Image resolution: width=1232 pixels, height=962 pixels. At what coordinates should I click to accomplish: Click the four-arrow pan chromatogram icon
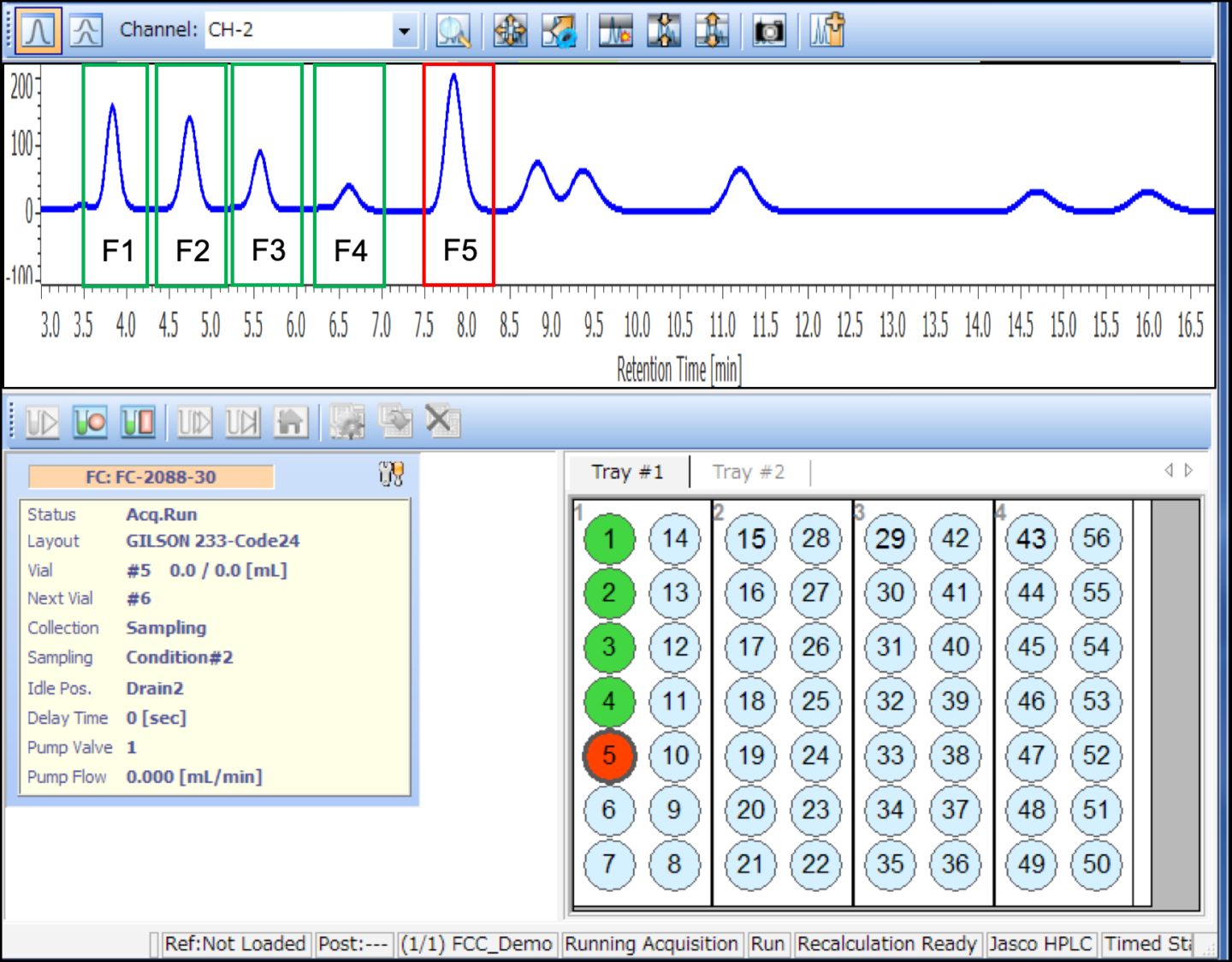(x=510, y=31)
